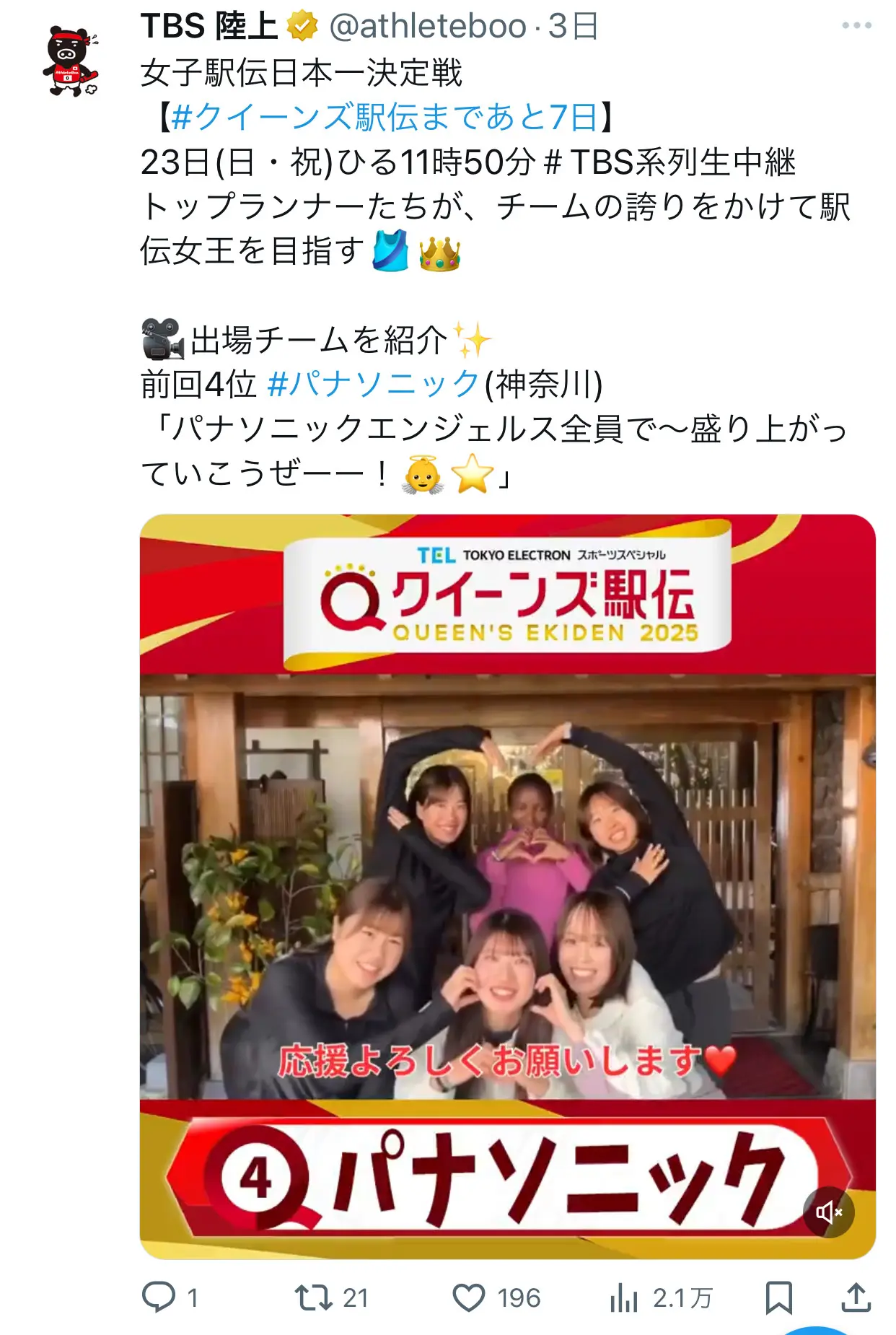896x1335 pixels.
Task: Repost this tweet using the retweet icon
Action: [x=313, y=1297]
